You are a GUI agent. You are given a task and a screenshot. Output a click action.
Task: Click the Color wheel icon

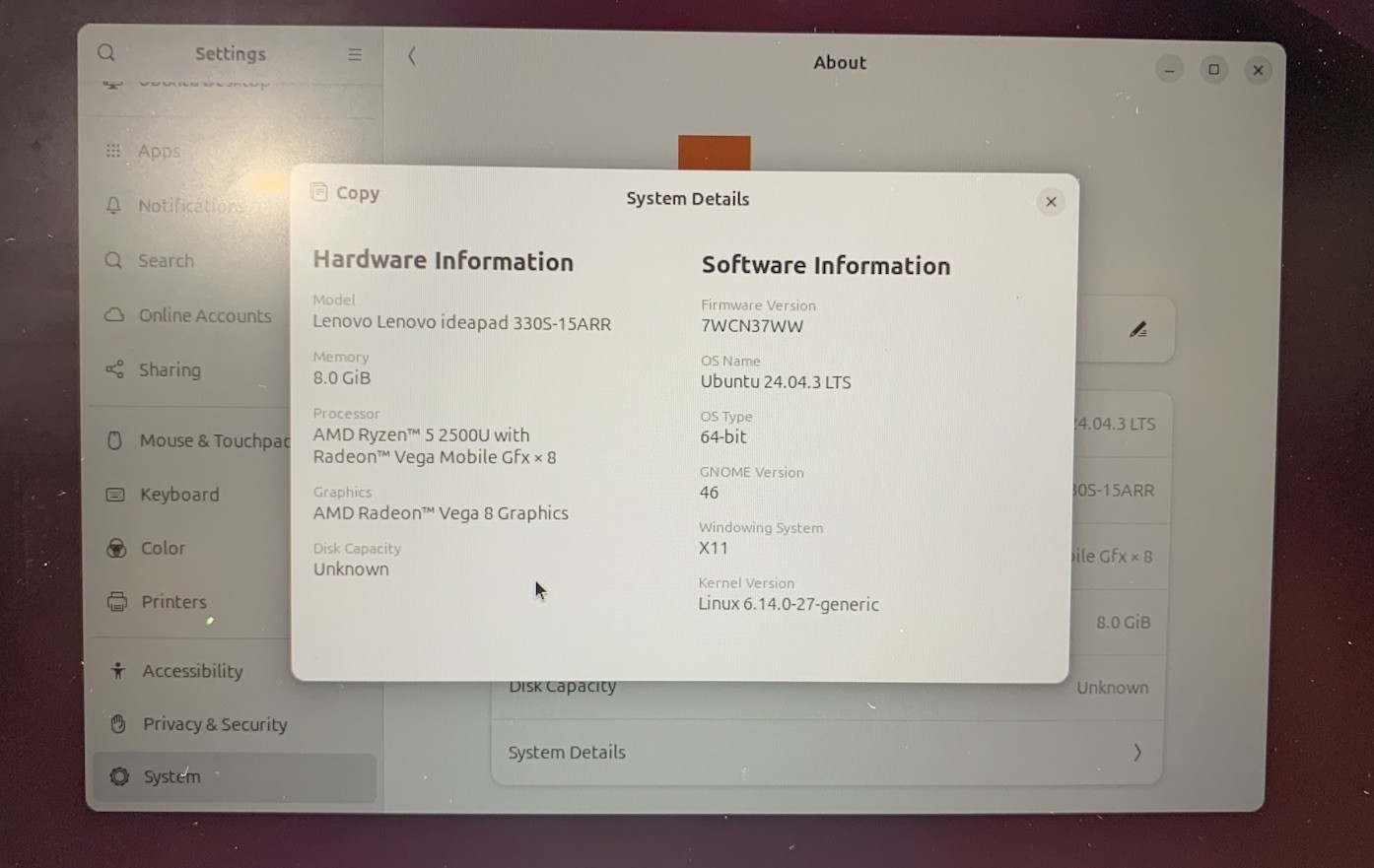(116, 549)
